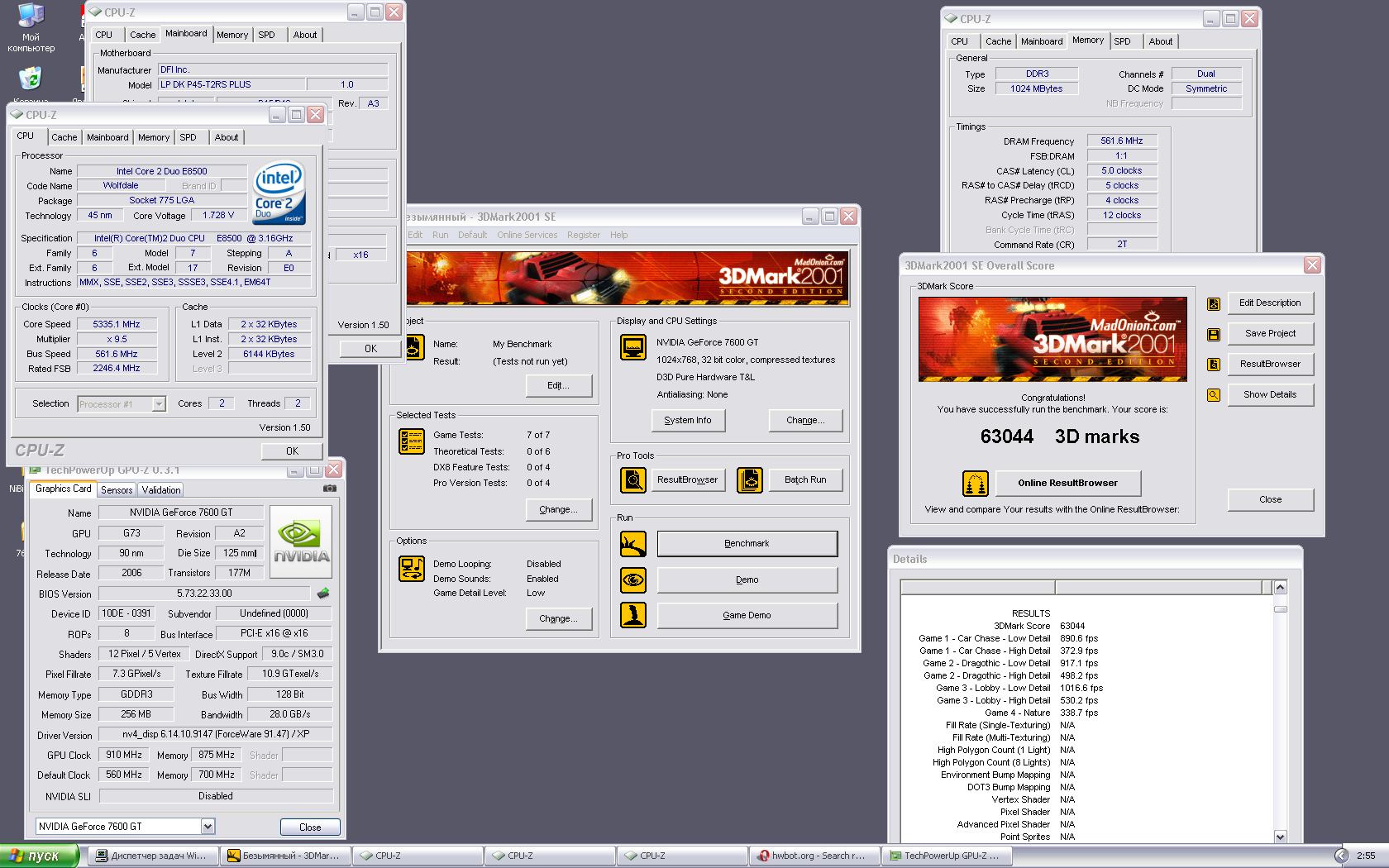Open Cache tab in front CPU-Z window
Image resolution: width=1389 pixels, height=868 pixels.
click(64, 137)
